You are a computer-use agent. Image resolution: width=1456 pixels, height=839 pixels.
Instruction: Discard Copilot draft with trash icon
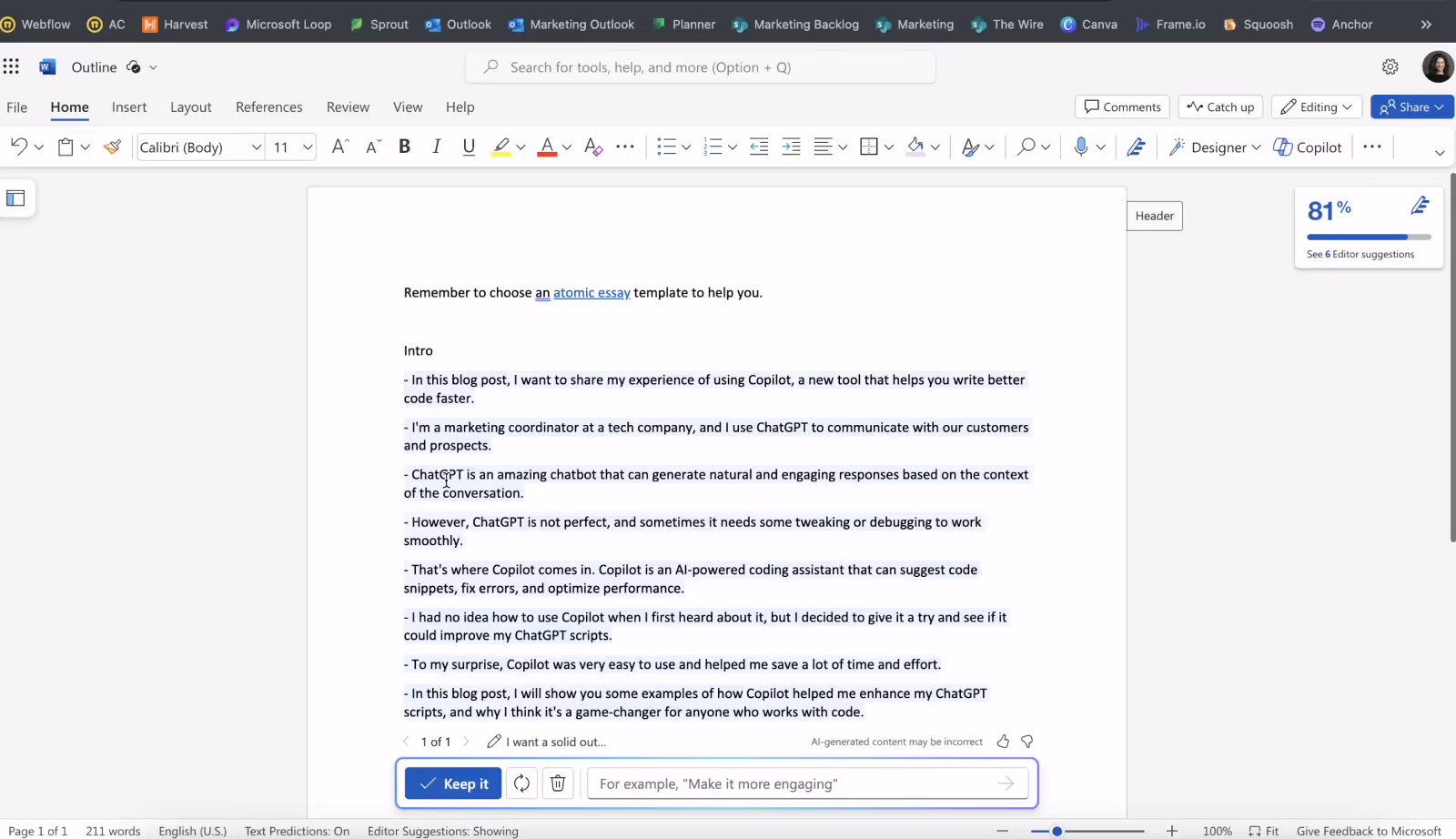[x=558, y=783]
